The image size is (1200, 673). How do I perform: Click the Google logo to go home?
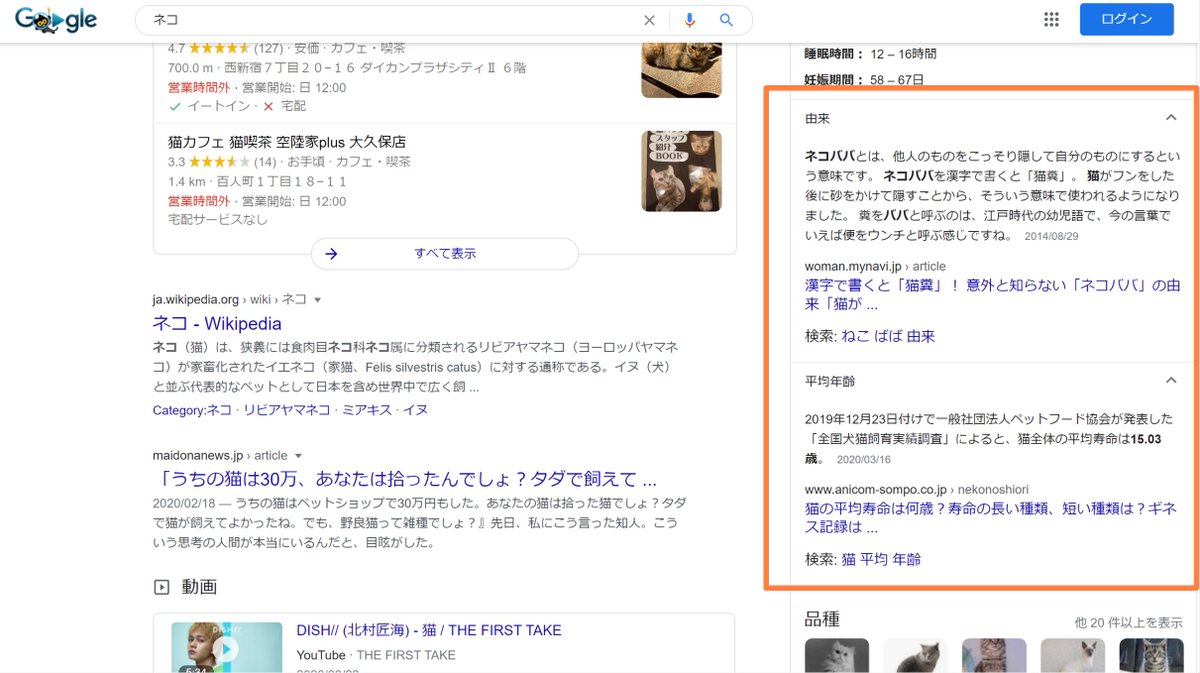pos(57,19)
